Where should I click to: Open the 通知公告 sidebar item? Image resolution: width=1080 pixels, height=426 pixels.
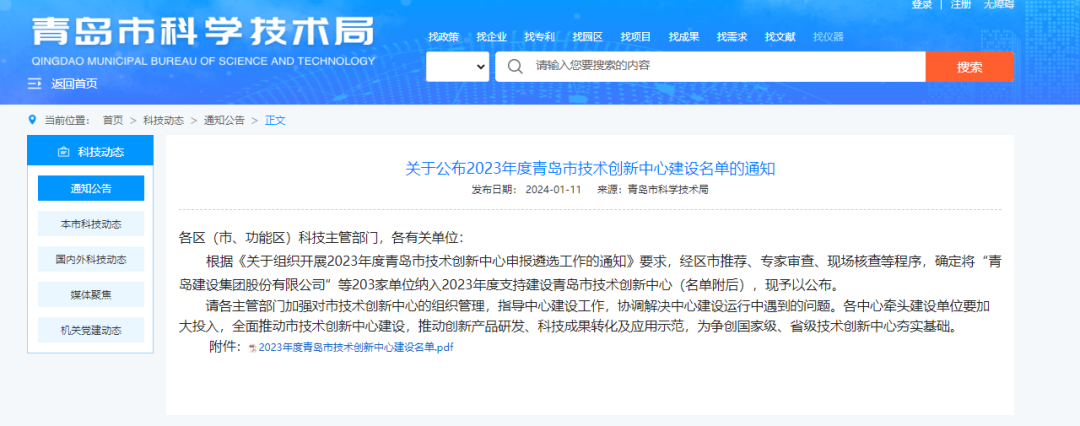pos(91,188)
